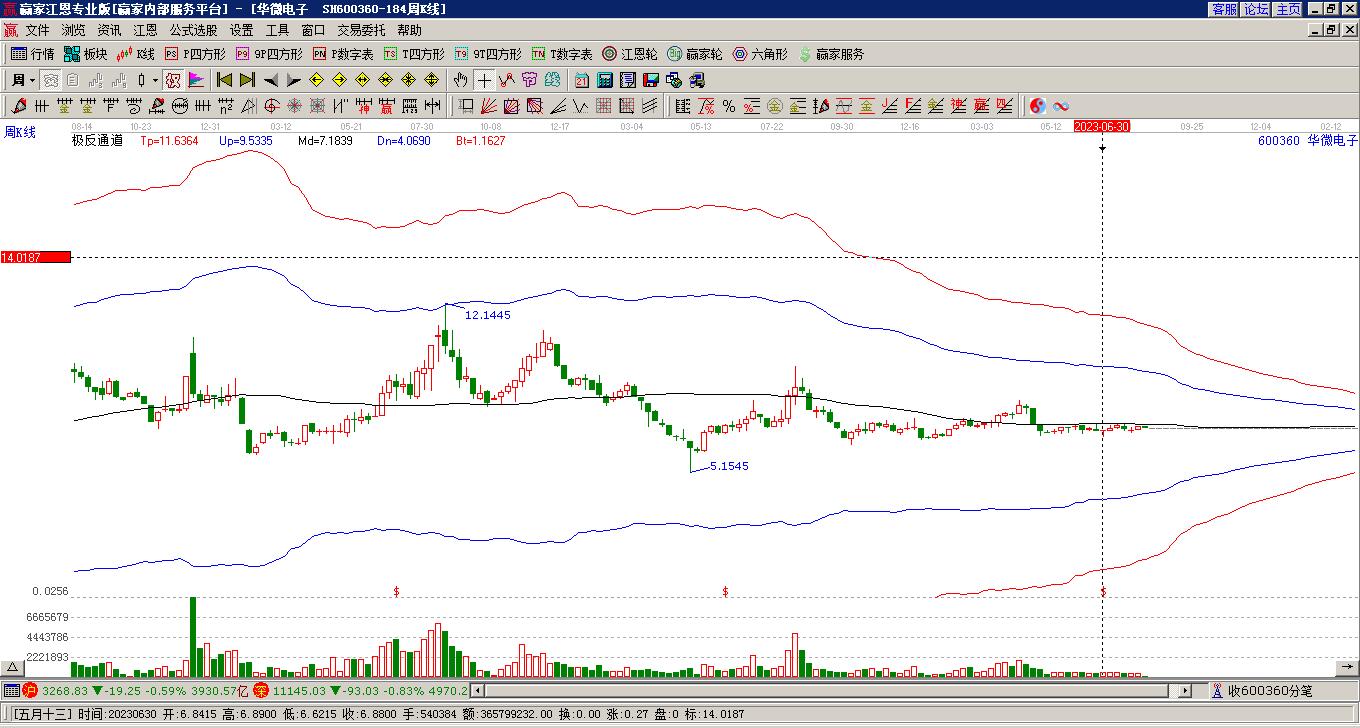Expand the volume panel with the up-triangle button

(13, 667)
